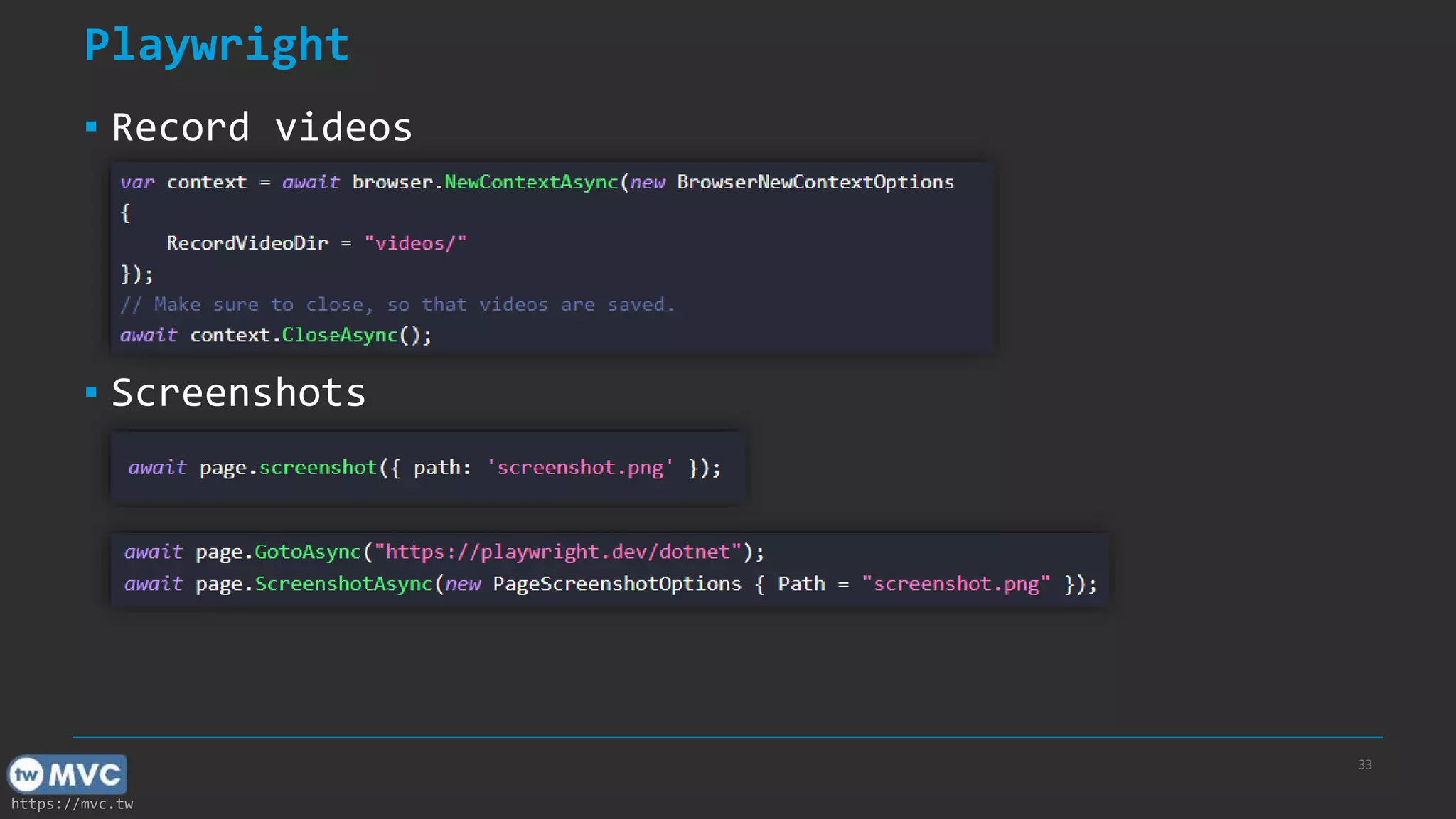Click the "videos/" string literal
Image resolution: width=1456 pixels, height=819 pixels.
(x=415, y=243)
